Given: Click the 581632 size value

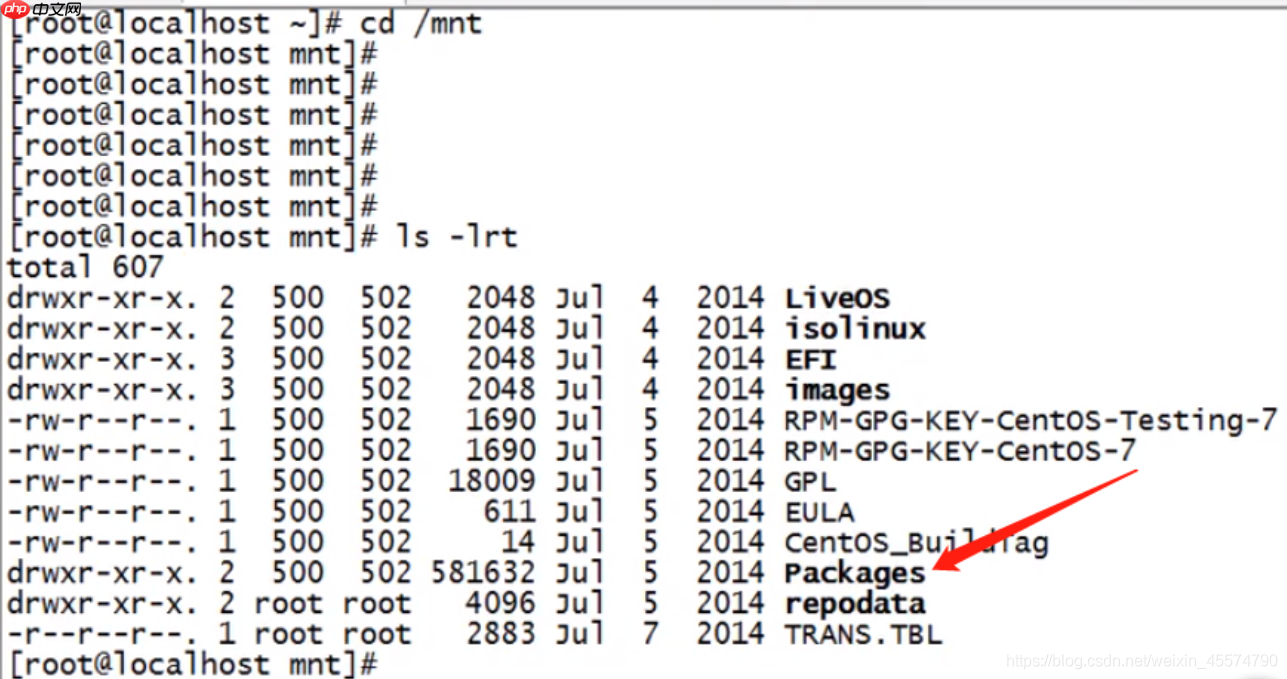Looking at the screenshot, I should point(484,573).
